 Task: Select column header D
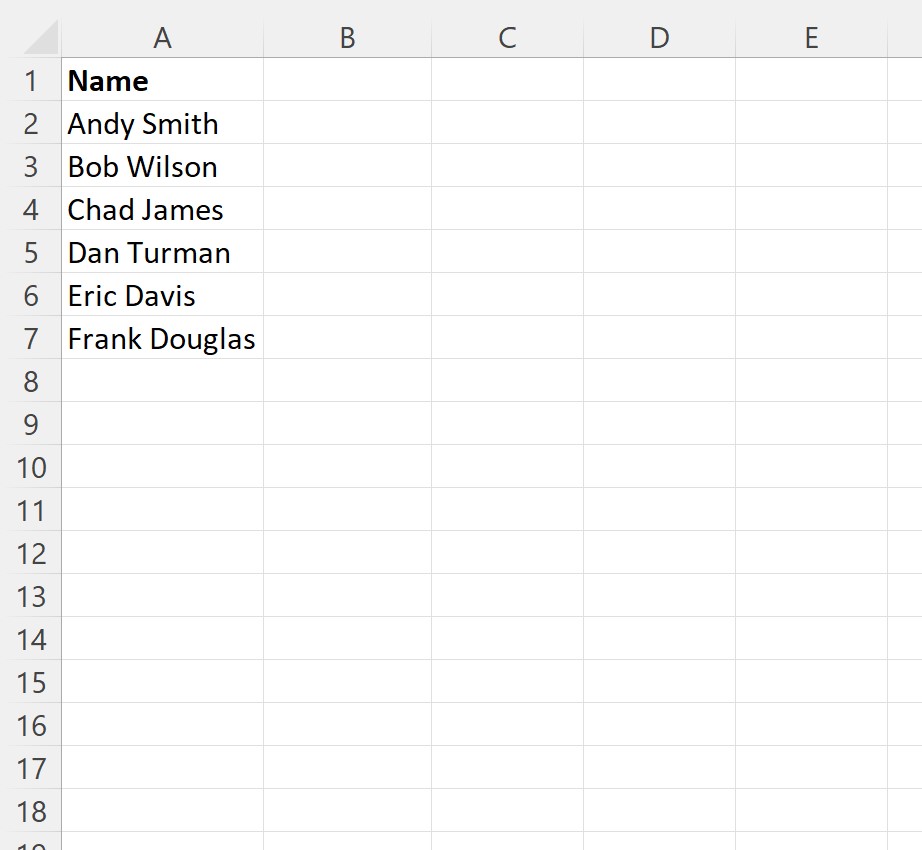coord(659,37)
